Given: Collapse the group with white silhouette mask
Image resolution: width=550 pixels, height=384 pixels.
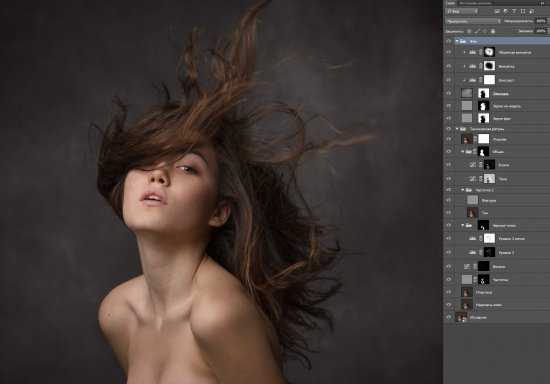Looking at the screenshot, I should (463, 151).
